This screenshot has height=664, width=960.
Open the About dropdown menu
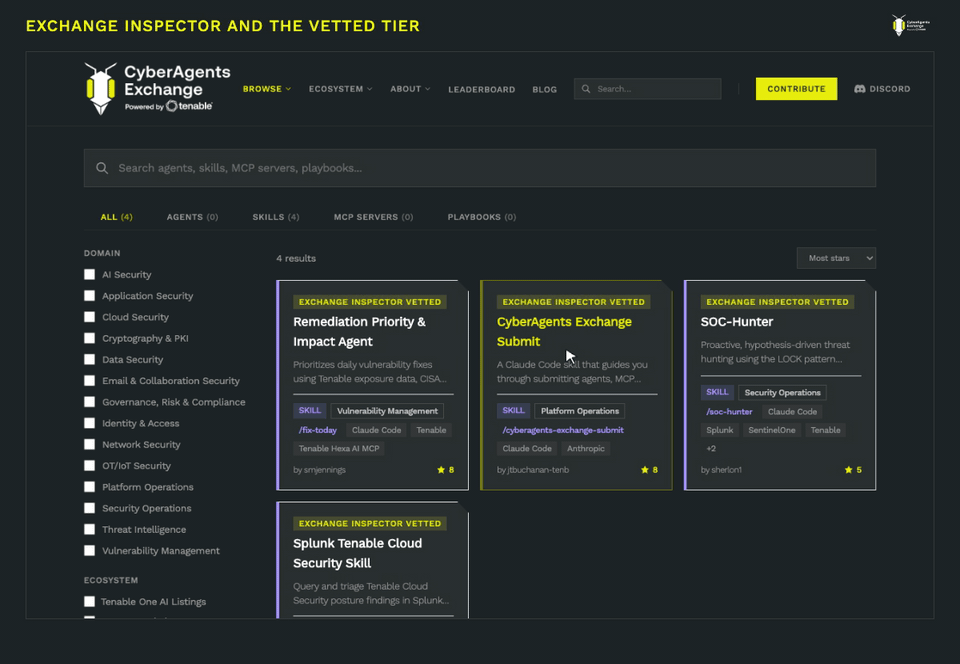click(x=410, y=89)
